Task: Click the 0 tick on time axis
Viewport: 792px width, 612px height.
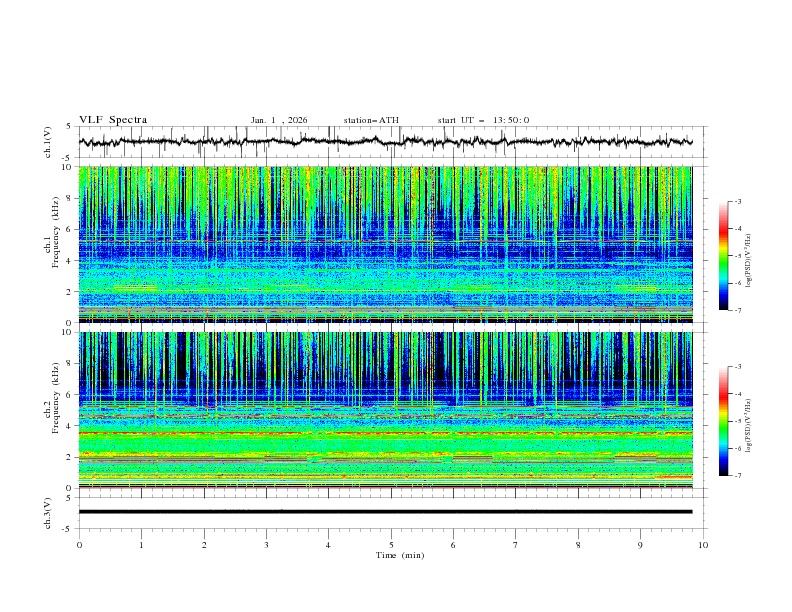Action: pyautogui.click(x=79, y=545)
